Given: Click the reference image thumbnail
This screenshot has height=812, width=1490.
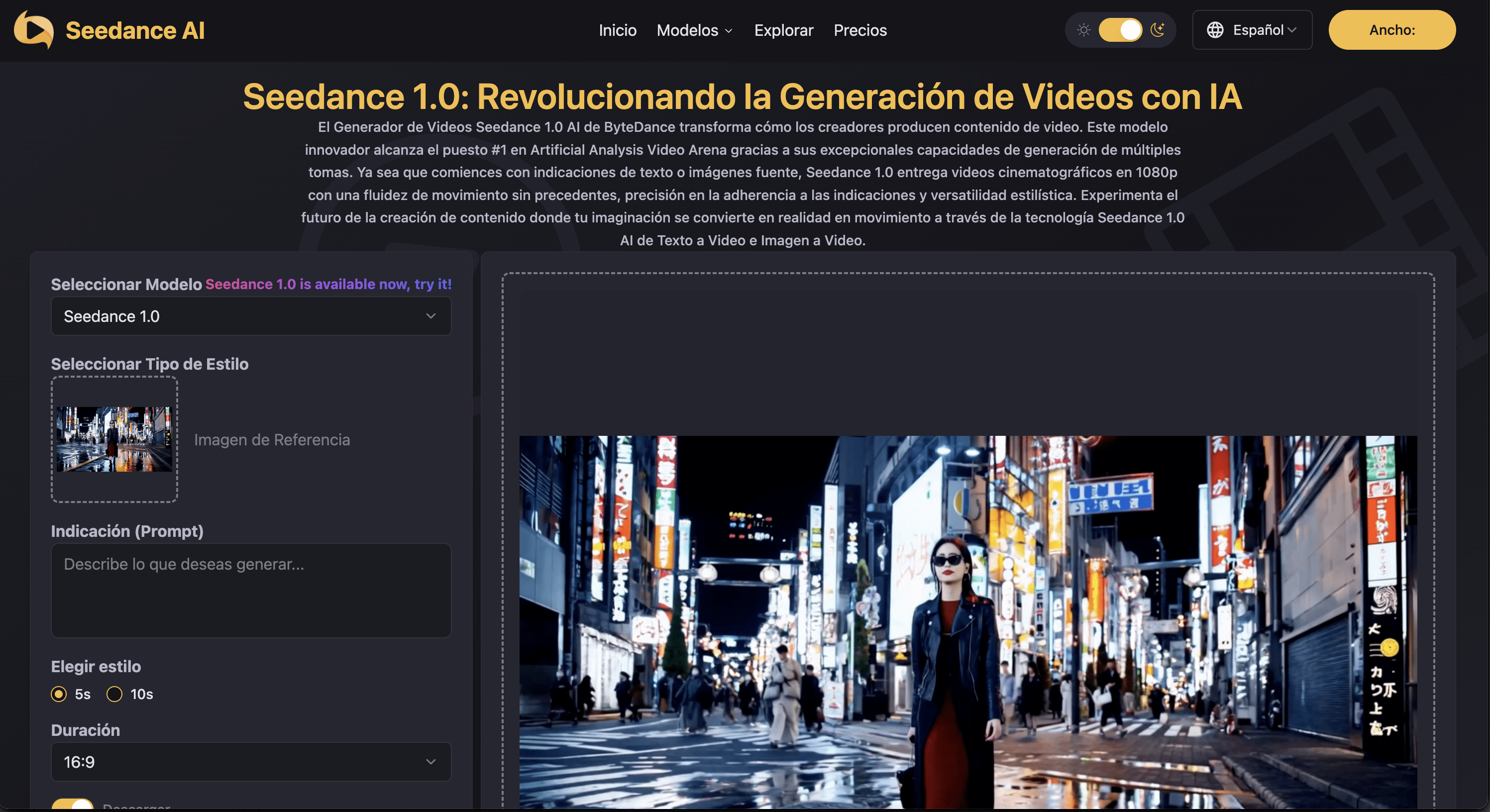Looking at the screenshot, I should coord(114,439).
